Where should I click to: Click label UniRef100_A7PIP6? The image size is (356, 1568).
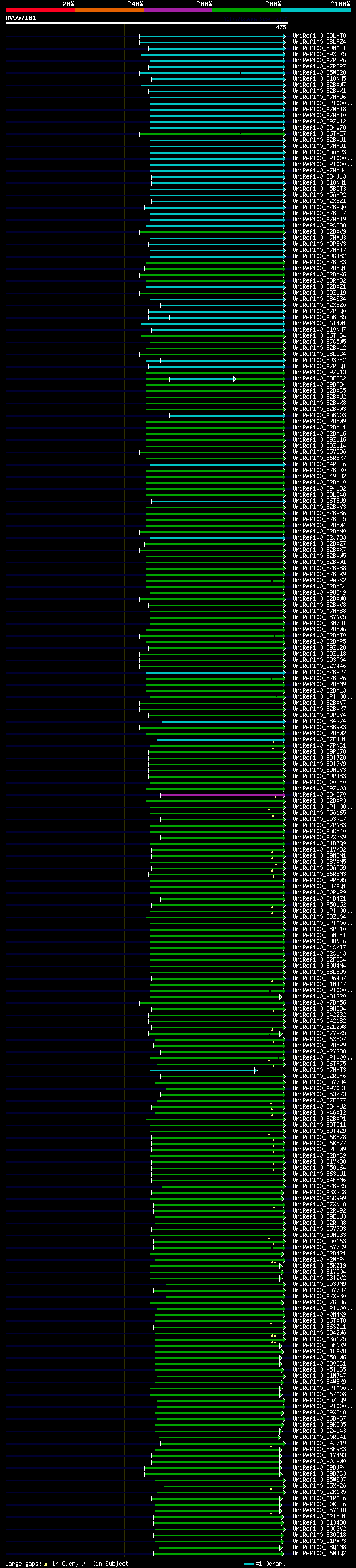tap(319, 61)
